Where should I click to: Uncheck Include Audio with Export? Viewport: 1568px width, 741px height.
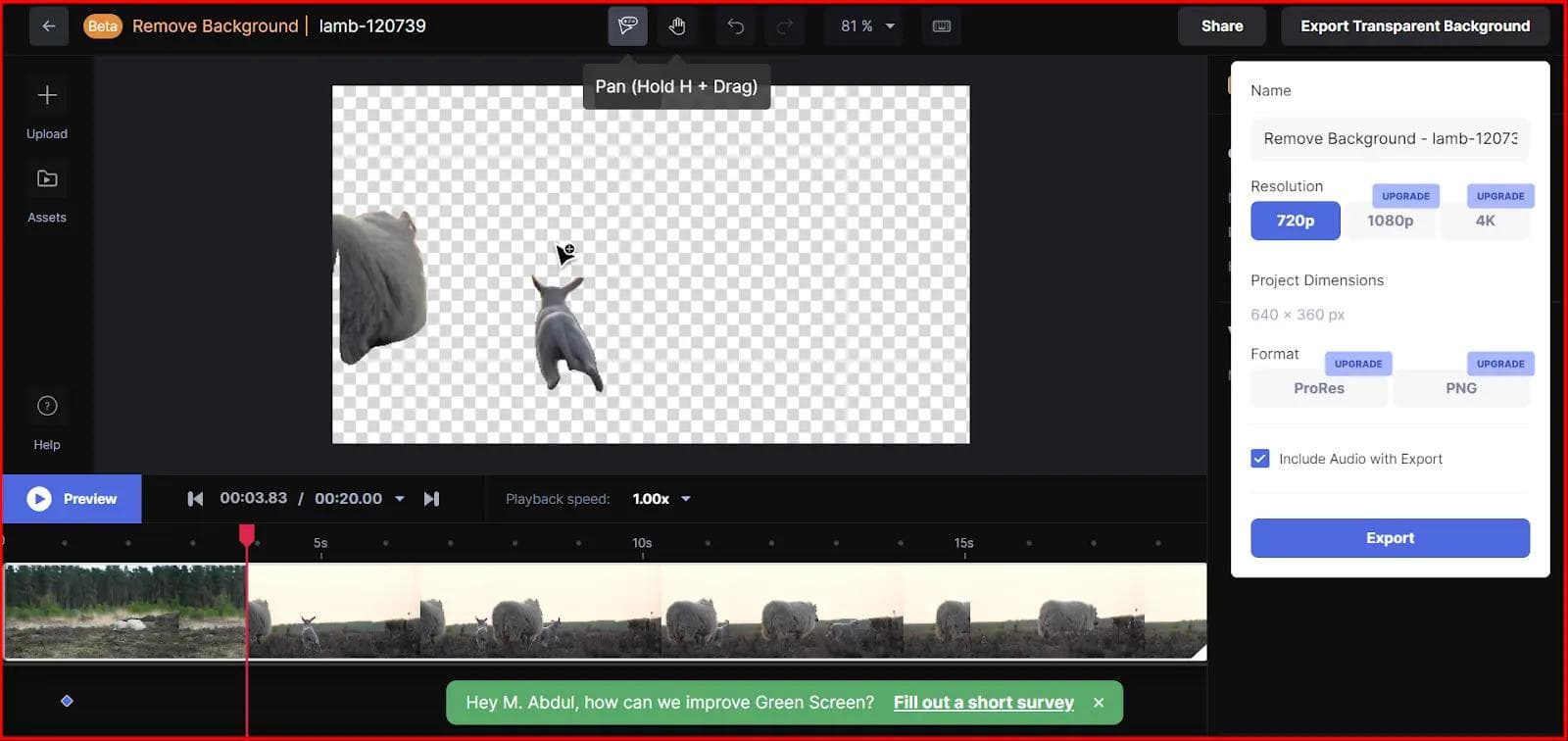click(x=1260, y=459)
